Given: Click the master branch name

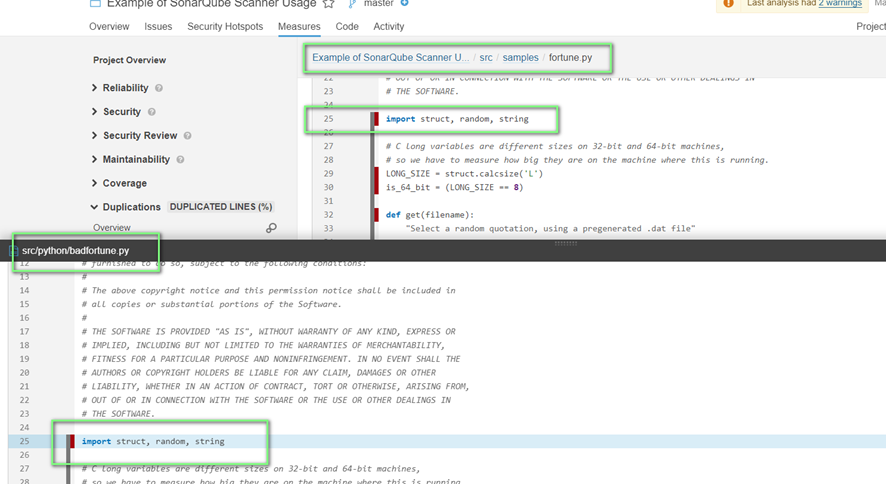Looking at the screenshot, I should click(x=379, y=3).
